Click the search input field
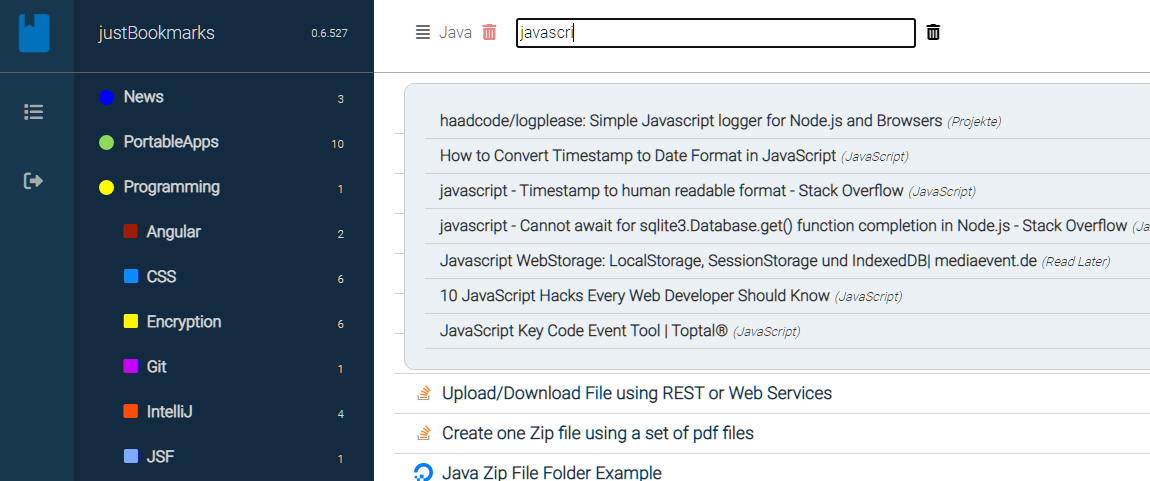1150x481 pixels. (715, 32)
